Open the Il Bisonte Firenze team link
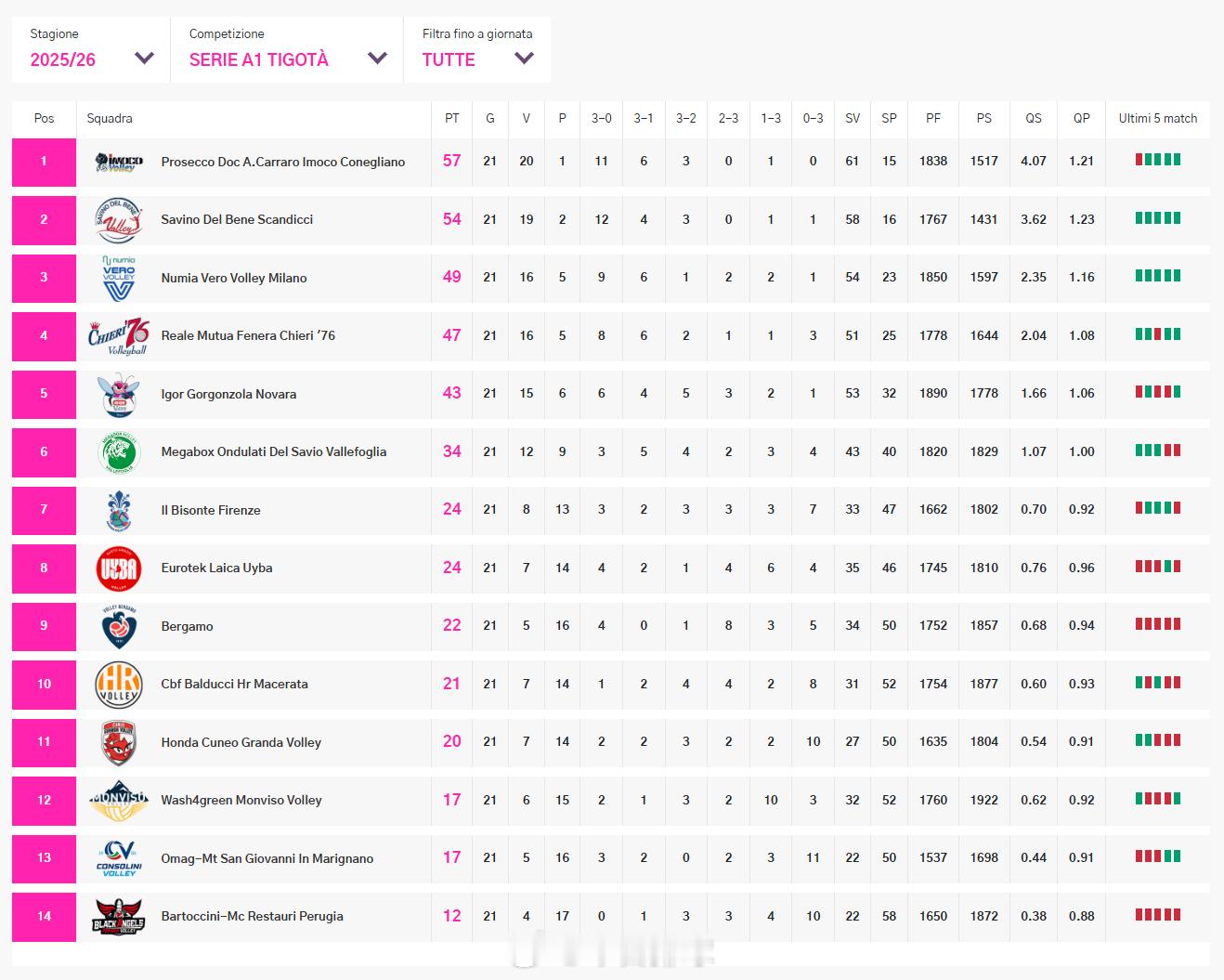The width and height of the screenshot is (1224, 980). (x=211, y=510)
